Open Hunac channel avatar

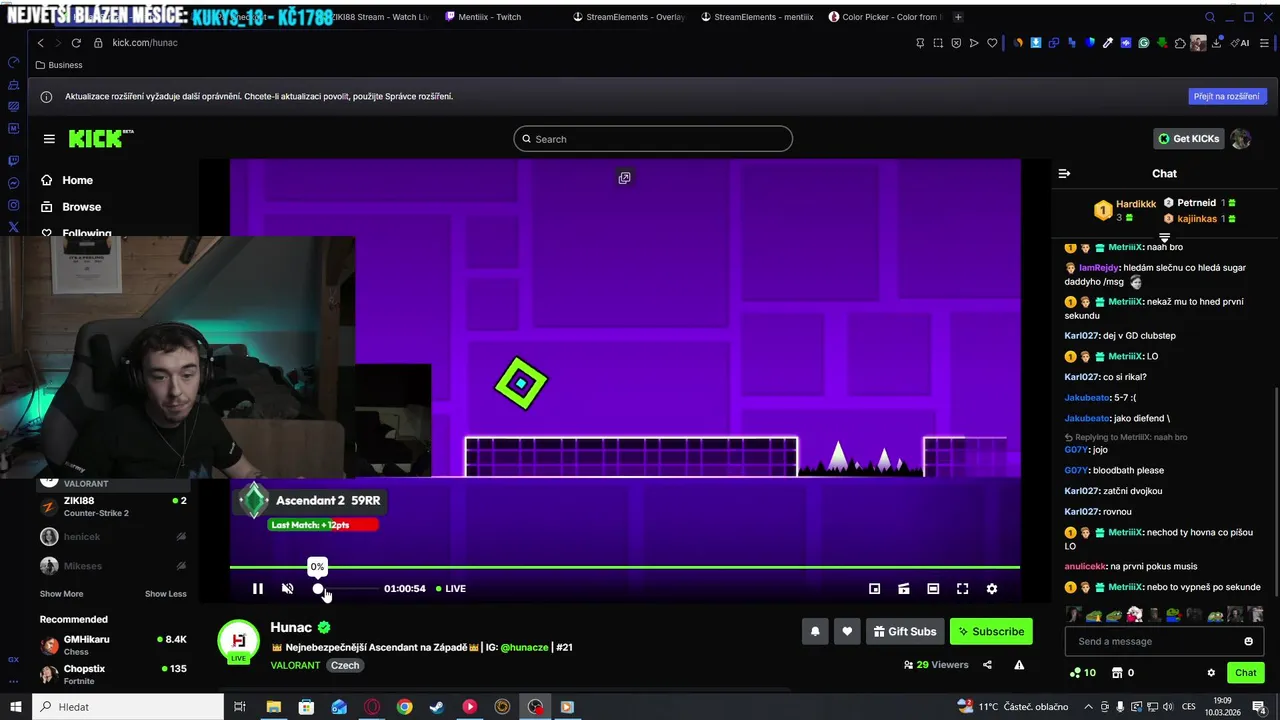pyautogui.click(x=239, y=641)
